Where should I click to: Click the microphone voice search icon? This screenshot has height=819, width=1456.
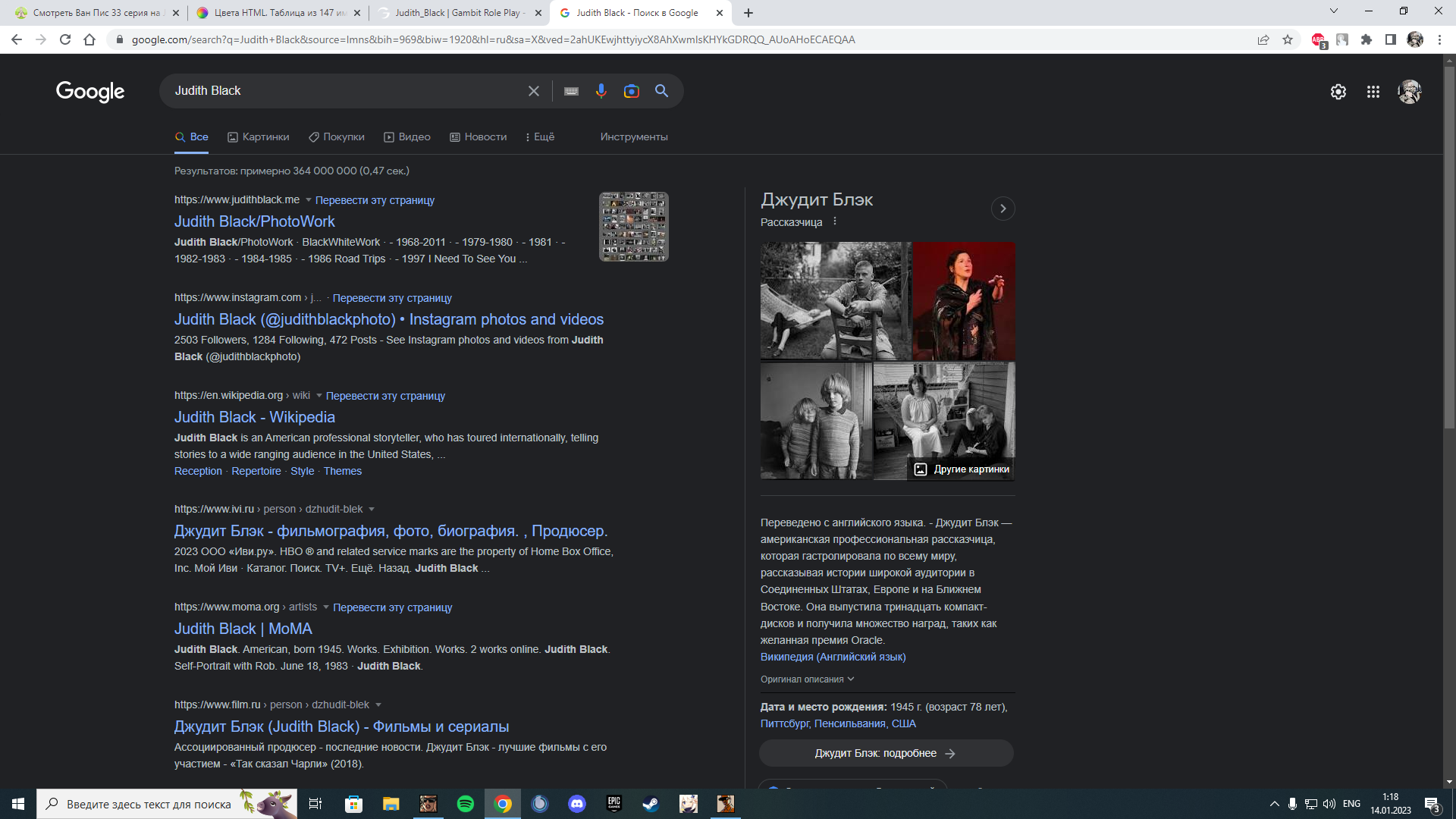pyautogui.click(x=601, y=91)
